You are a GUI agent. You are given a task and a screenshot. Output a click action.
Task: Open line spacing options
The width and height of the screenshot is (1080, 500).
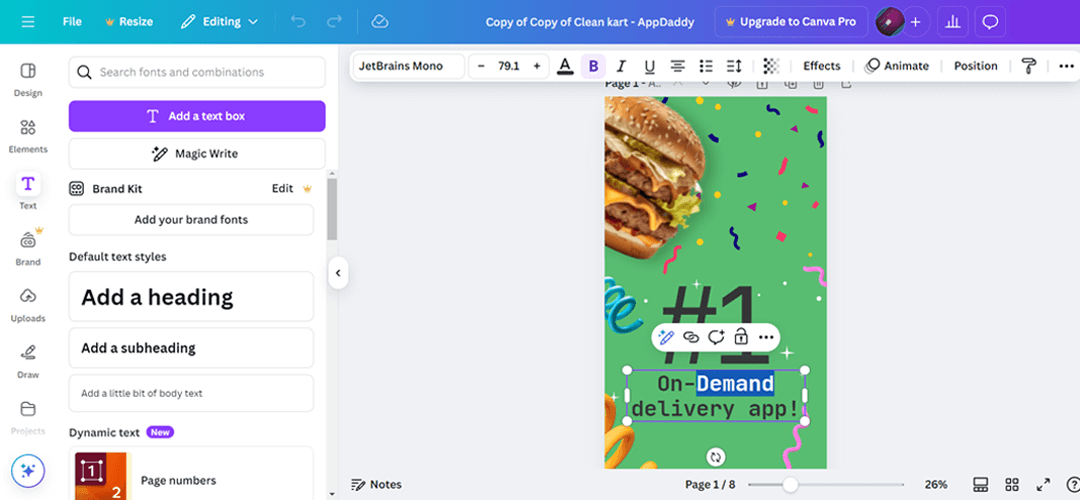[x=734, y=66]
